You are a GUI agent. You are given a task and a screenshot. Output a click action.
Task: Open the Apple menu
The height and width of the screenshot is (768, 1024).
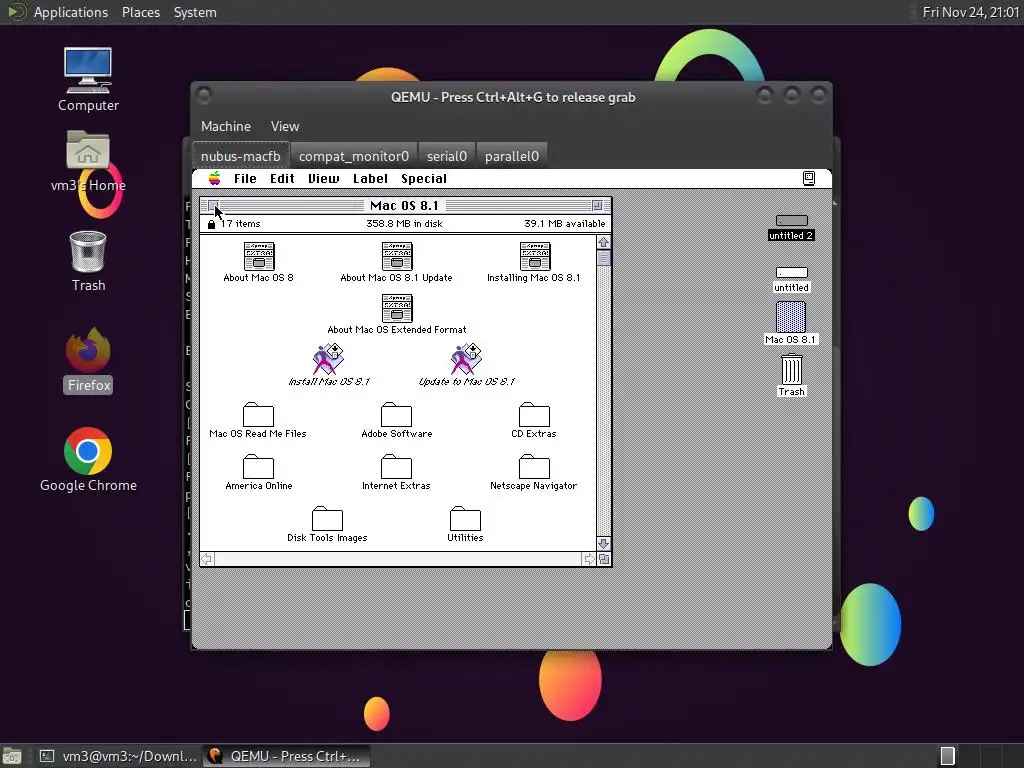pyautogui.click(x=214, y=178)
